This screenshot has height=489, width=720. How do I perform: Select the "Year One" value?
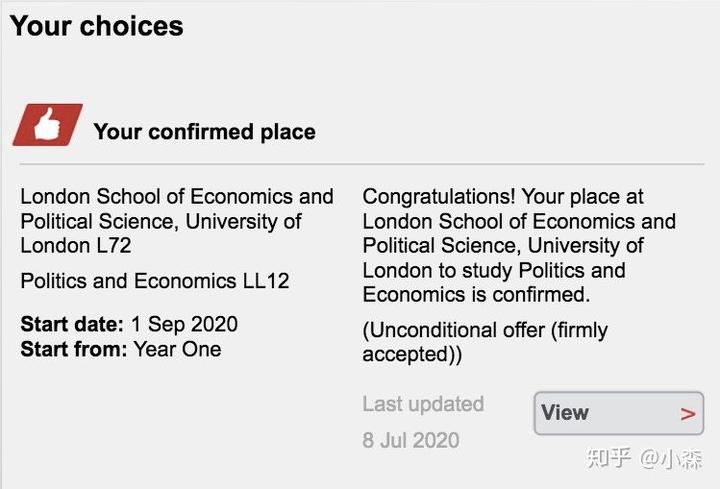177,349
